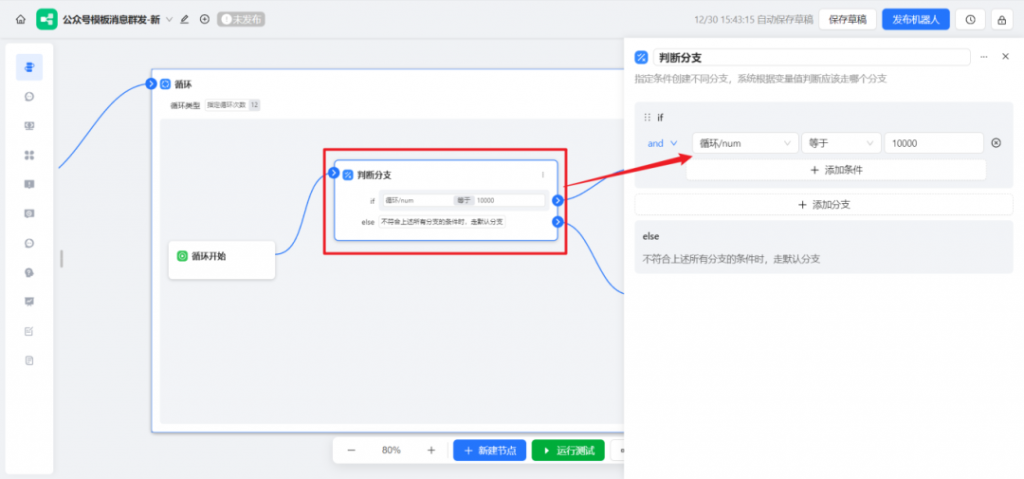Screen dimensions: 1024x479
Task: Delete the condition with circled x
Action: 996,143
